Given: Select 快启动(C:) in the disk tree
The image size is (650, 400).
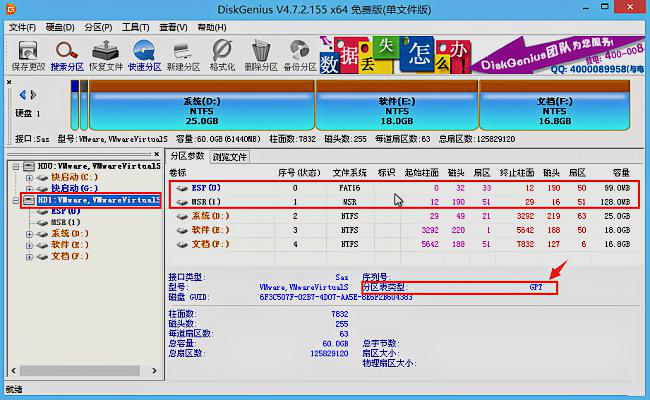Looking at the screenshot, I should [x=74, y=177].
